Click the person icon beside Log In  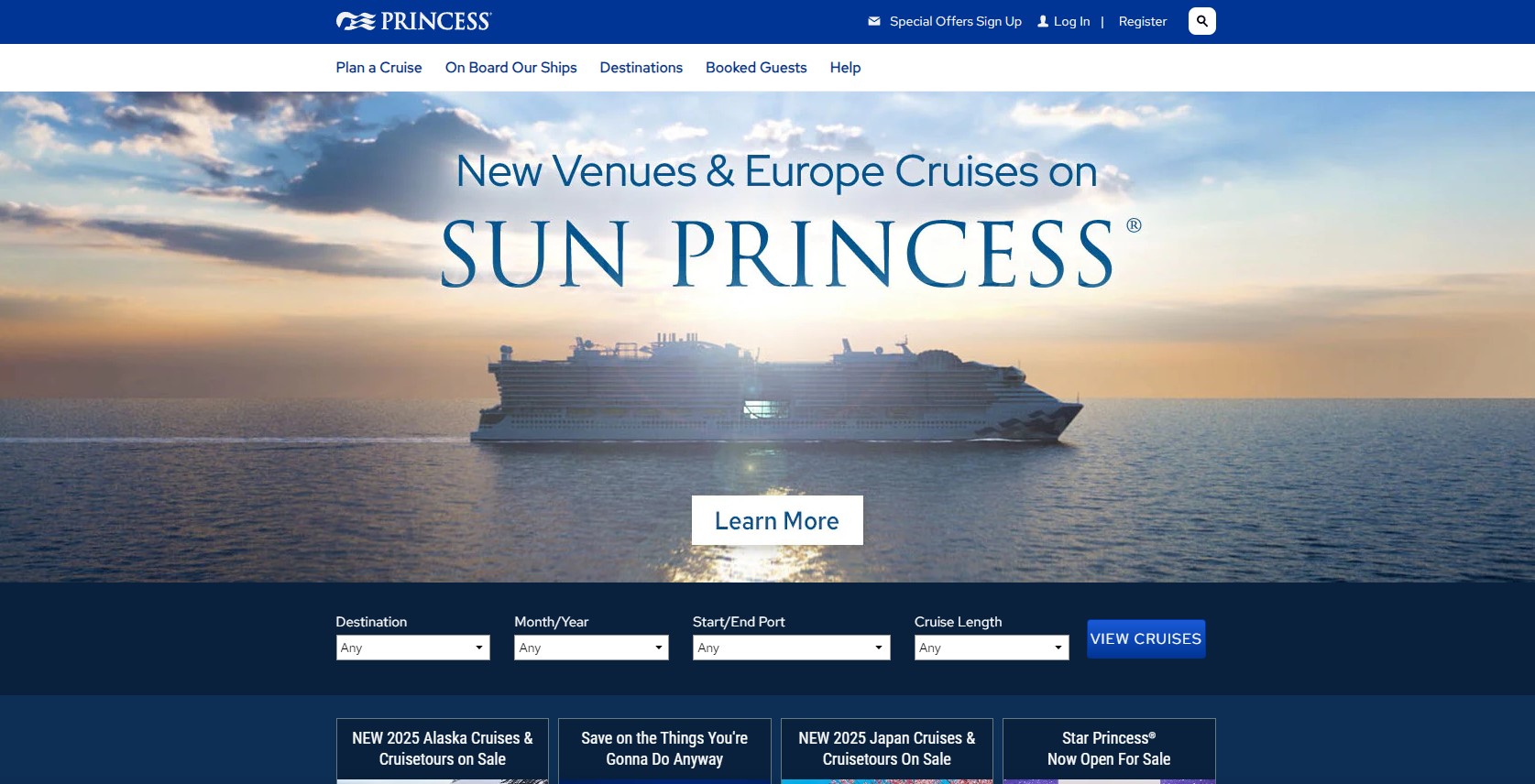pos(1043,21)
